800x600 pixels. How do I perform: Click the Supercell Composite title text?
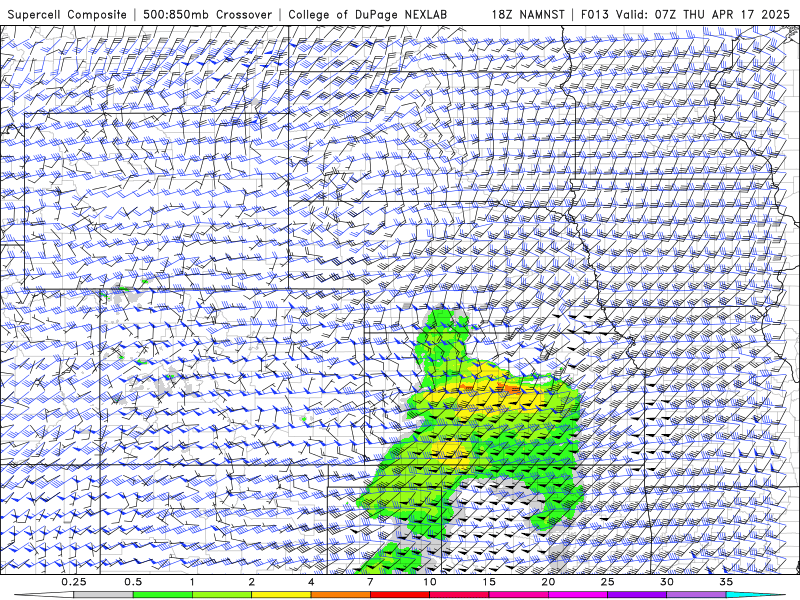(67, 14)
